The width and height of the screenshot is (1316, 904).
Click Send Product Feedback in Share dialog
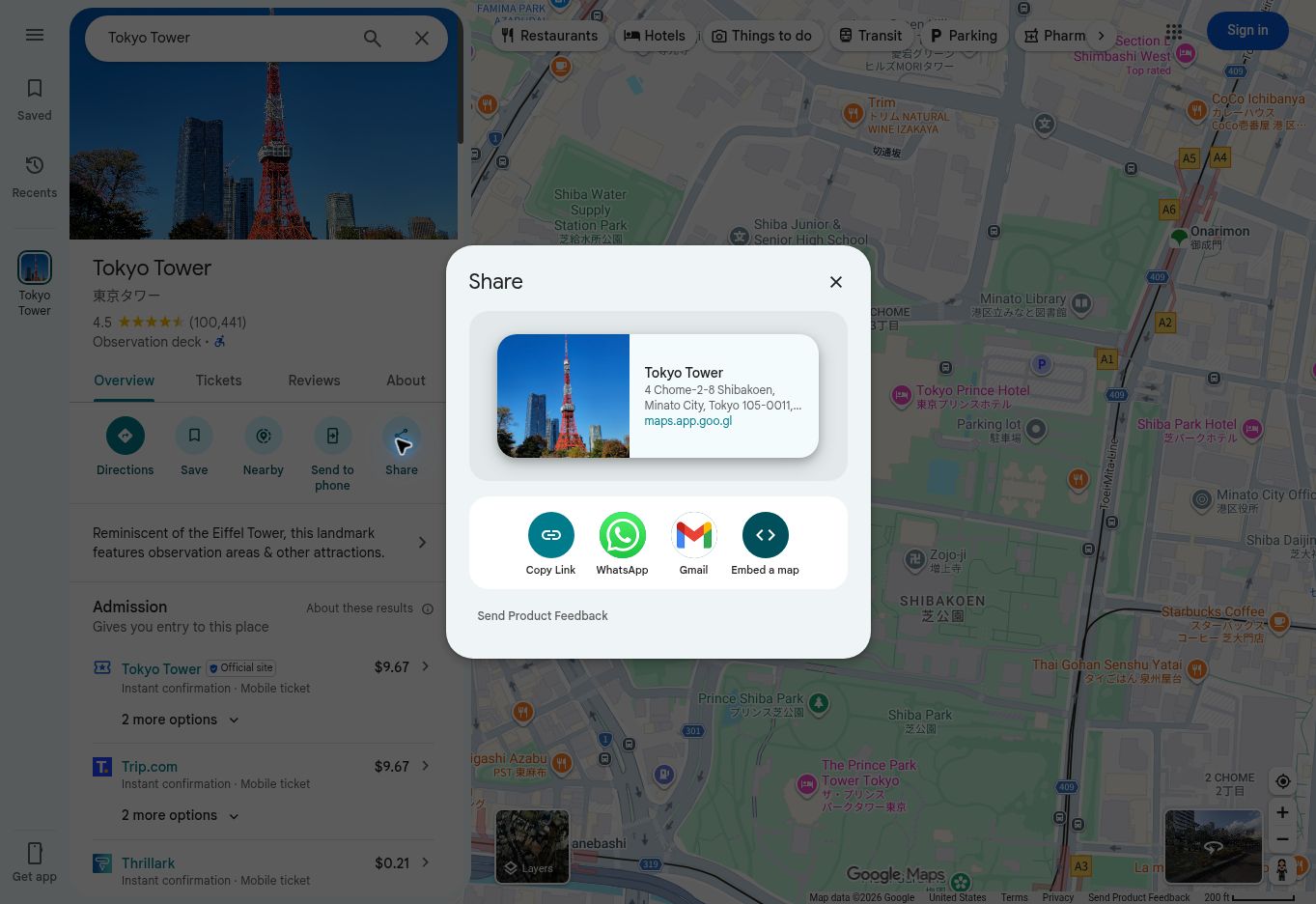[x=543, y=616]
